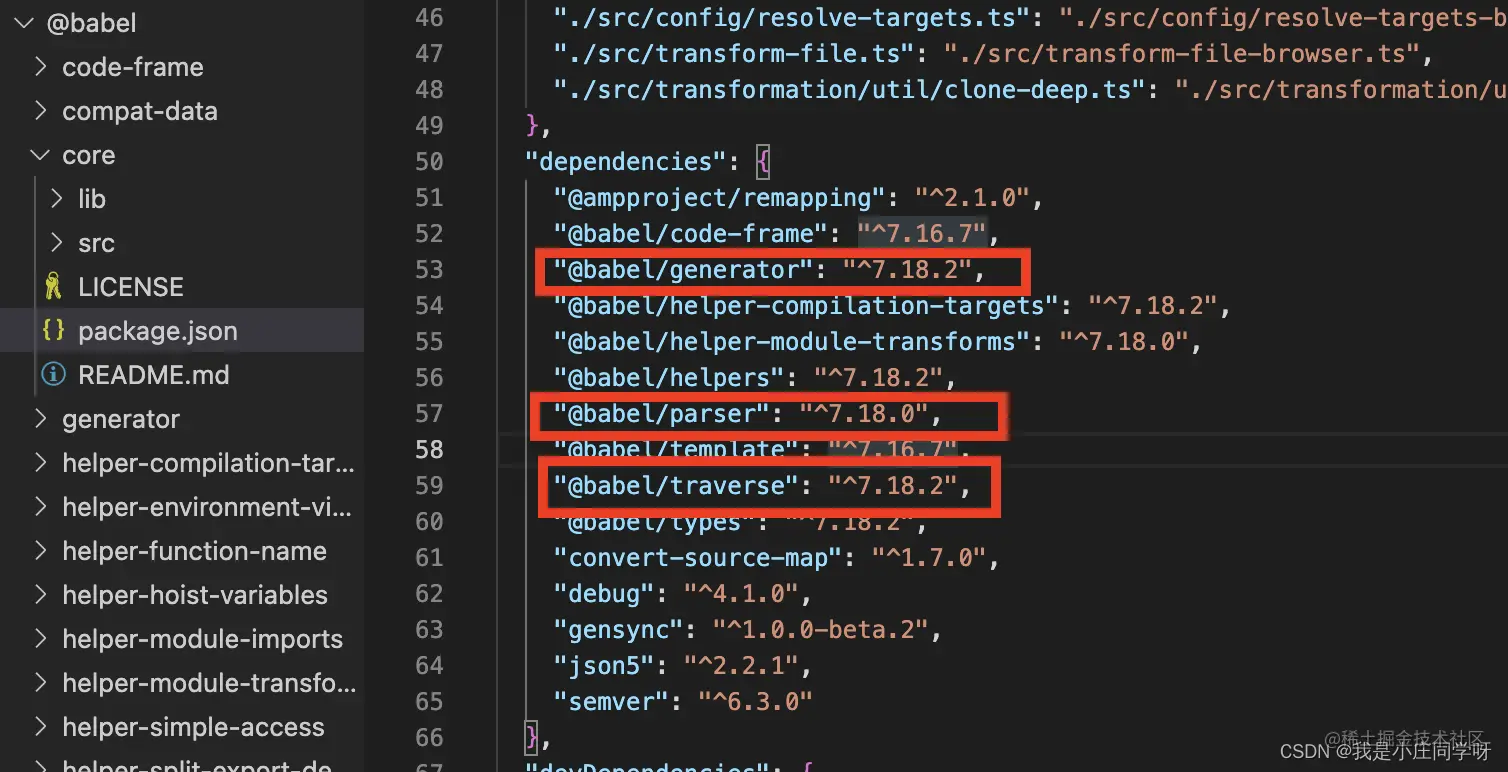
Task: Click the package.json braces icon
Action: pos(54,331)
